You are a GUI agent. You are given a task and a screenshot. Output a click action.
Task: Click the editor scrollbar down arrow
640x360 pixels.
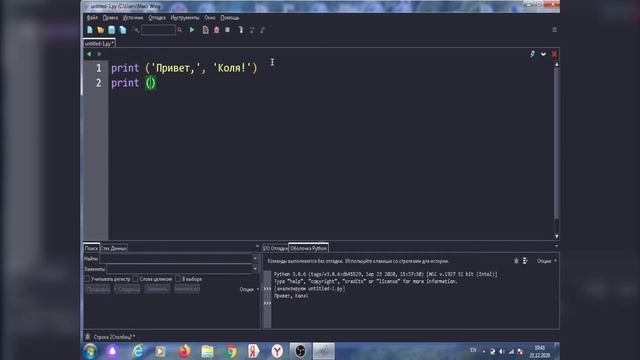pyautogui.click(x=556, y=237)
